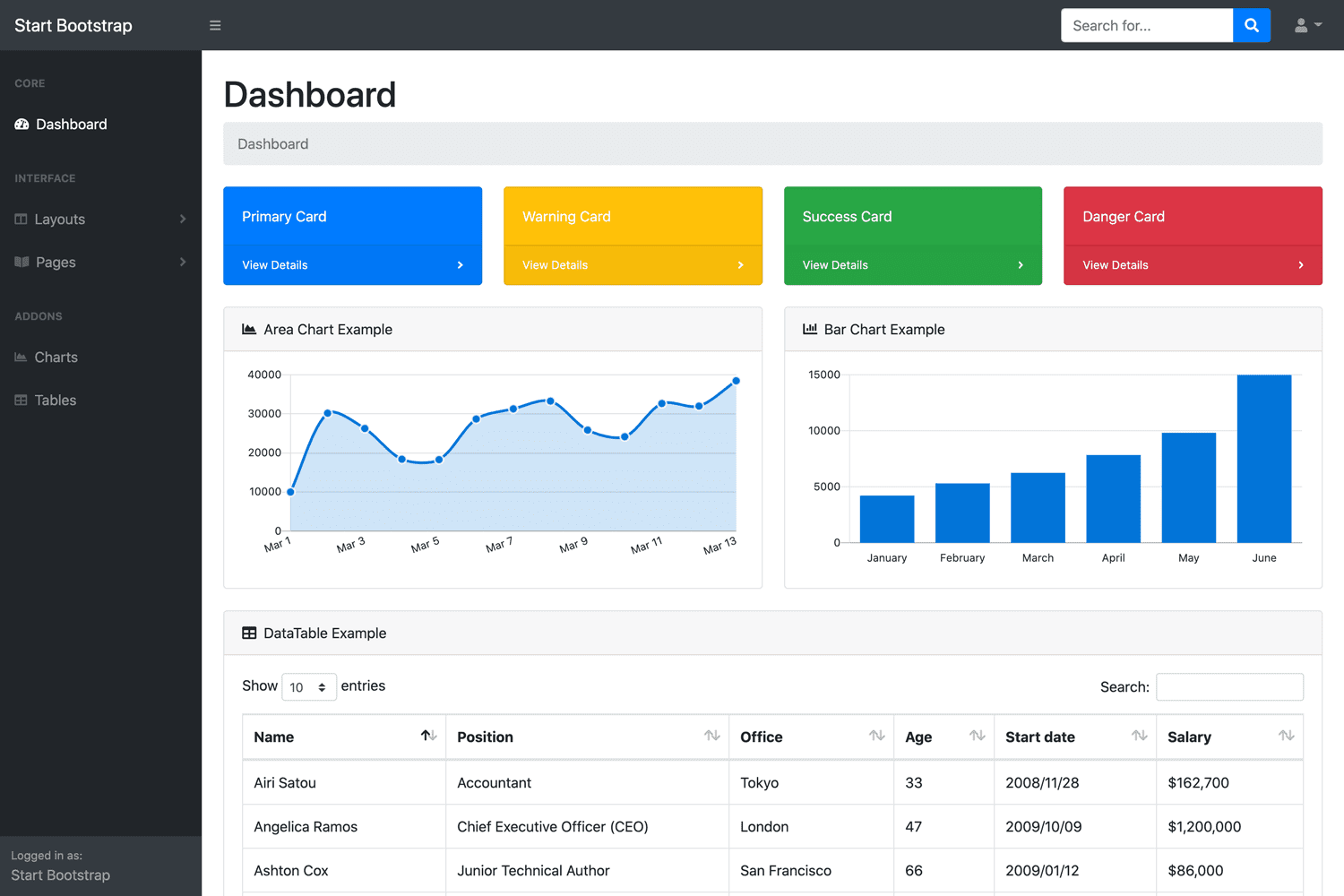Select the Tables icon under Addons

20,400
